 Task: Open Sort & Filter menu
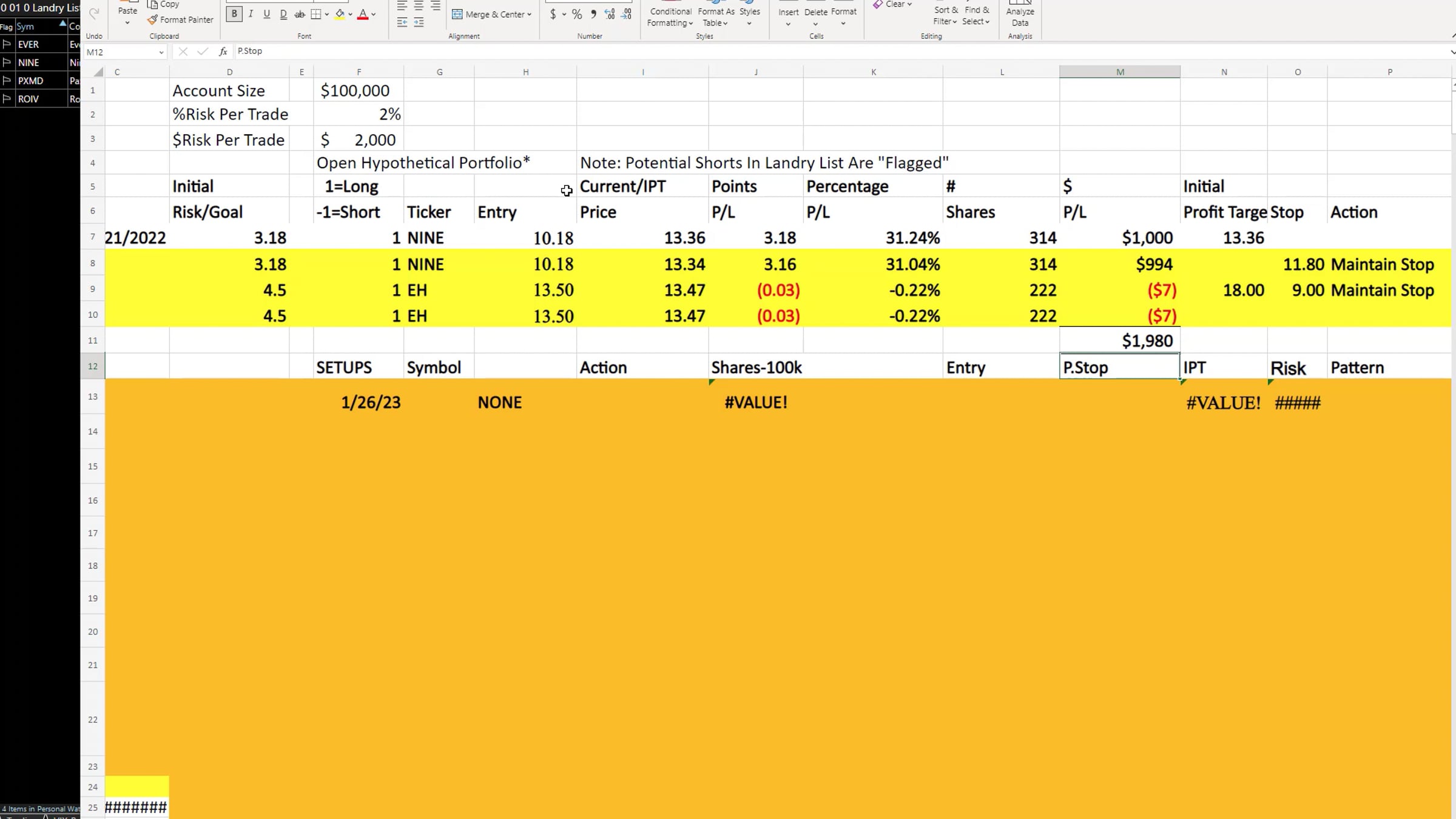(946, 15)
